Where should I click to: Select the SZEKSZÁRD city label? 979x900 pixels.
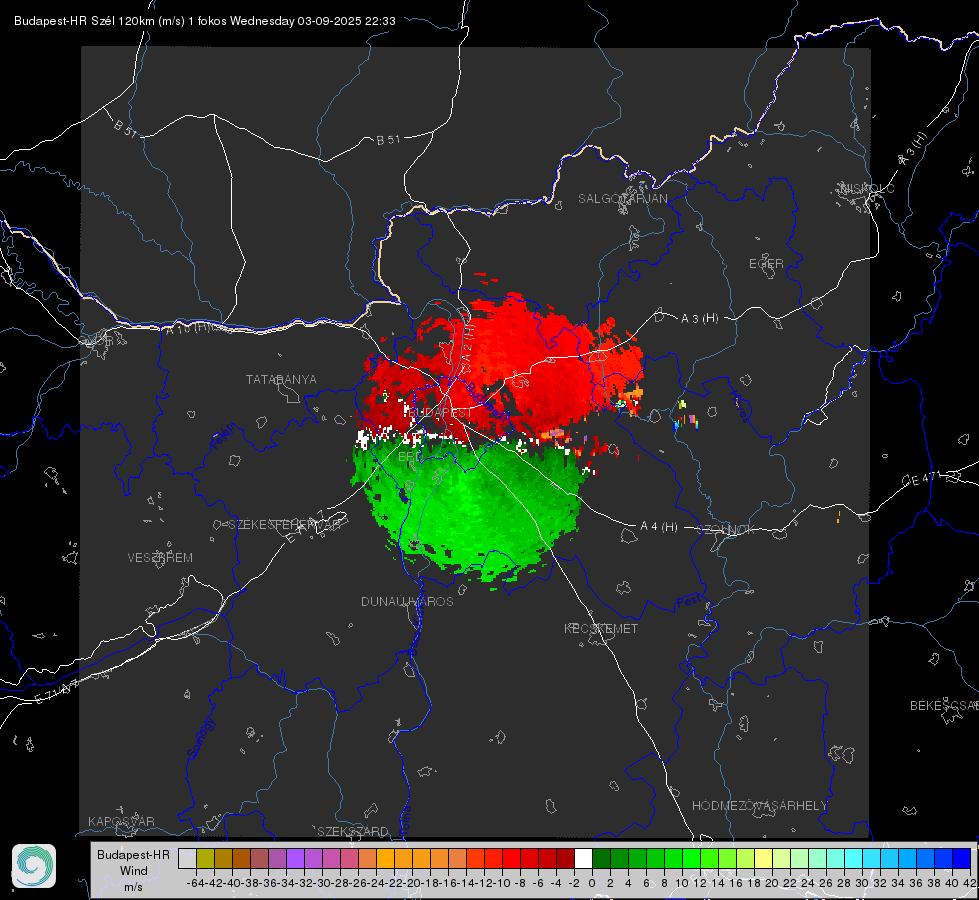(x=353, y=831)
